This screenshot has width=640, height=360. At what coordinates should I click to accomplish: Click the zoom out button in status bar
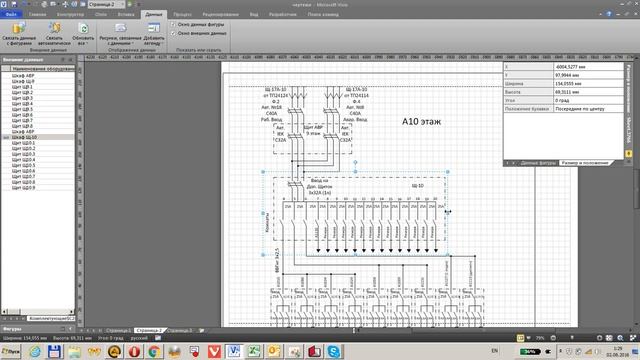tap(553, 338)
